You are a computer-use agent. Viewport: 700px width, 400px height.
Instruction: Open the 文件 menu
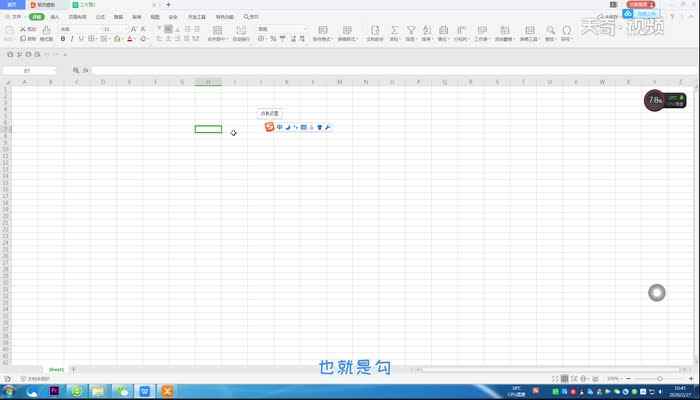(x=14, y=17)
